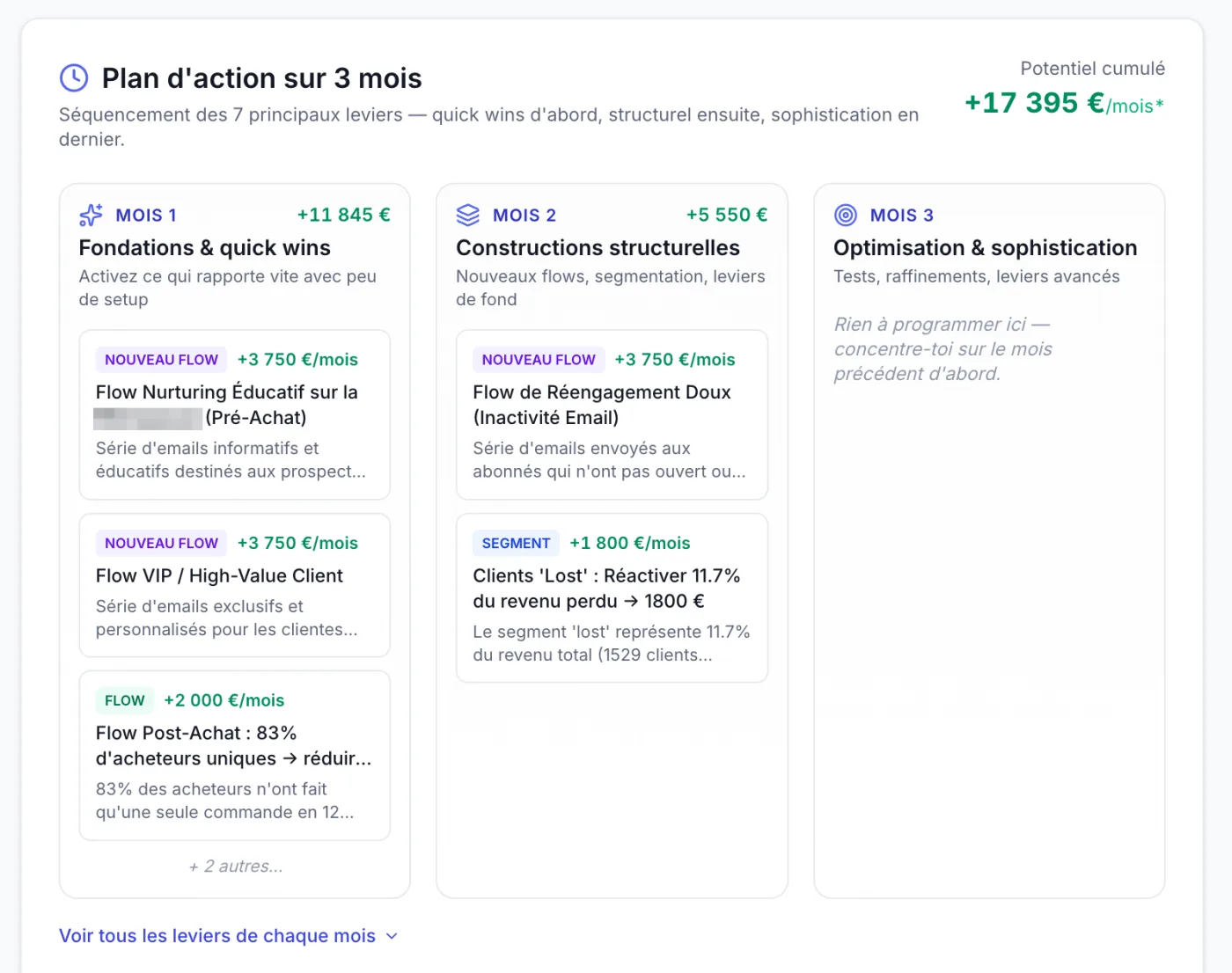Click '+3 750 €/mois' on Réengagement Doux card

pyautogui.click(x=675, y=360)
